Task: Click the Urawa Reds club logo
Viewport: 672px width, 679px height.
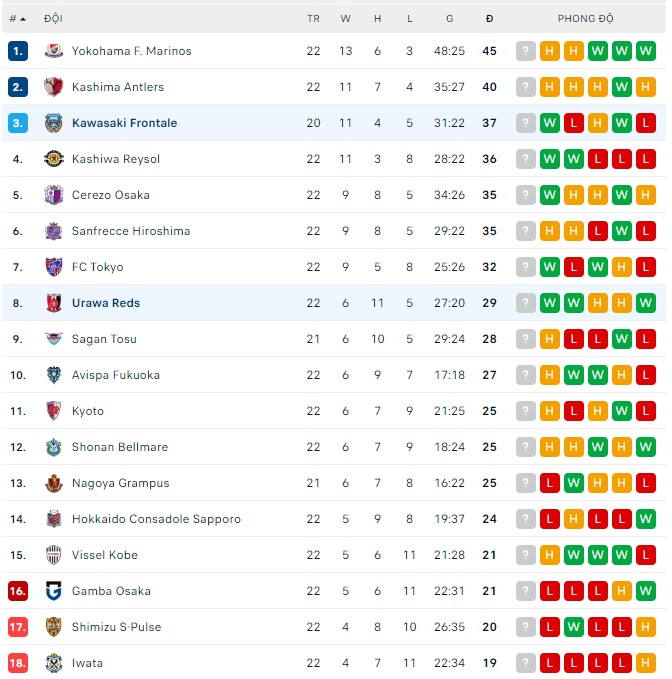Action: (x=53, y=303)
